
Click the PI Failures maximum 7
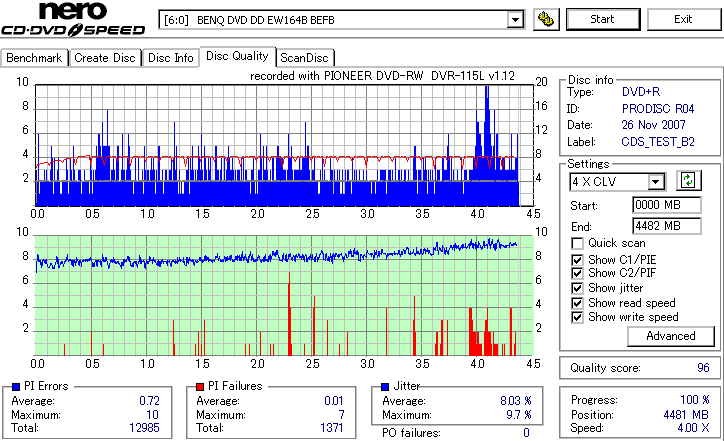coord(341,415)
